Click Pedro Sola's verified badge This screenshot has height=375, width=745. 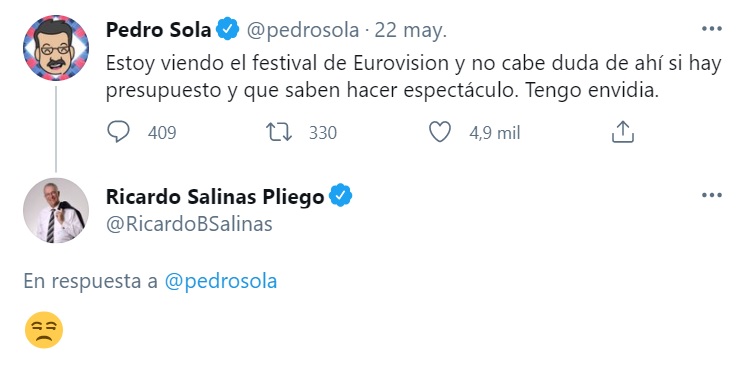[x=228, y=29]
